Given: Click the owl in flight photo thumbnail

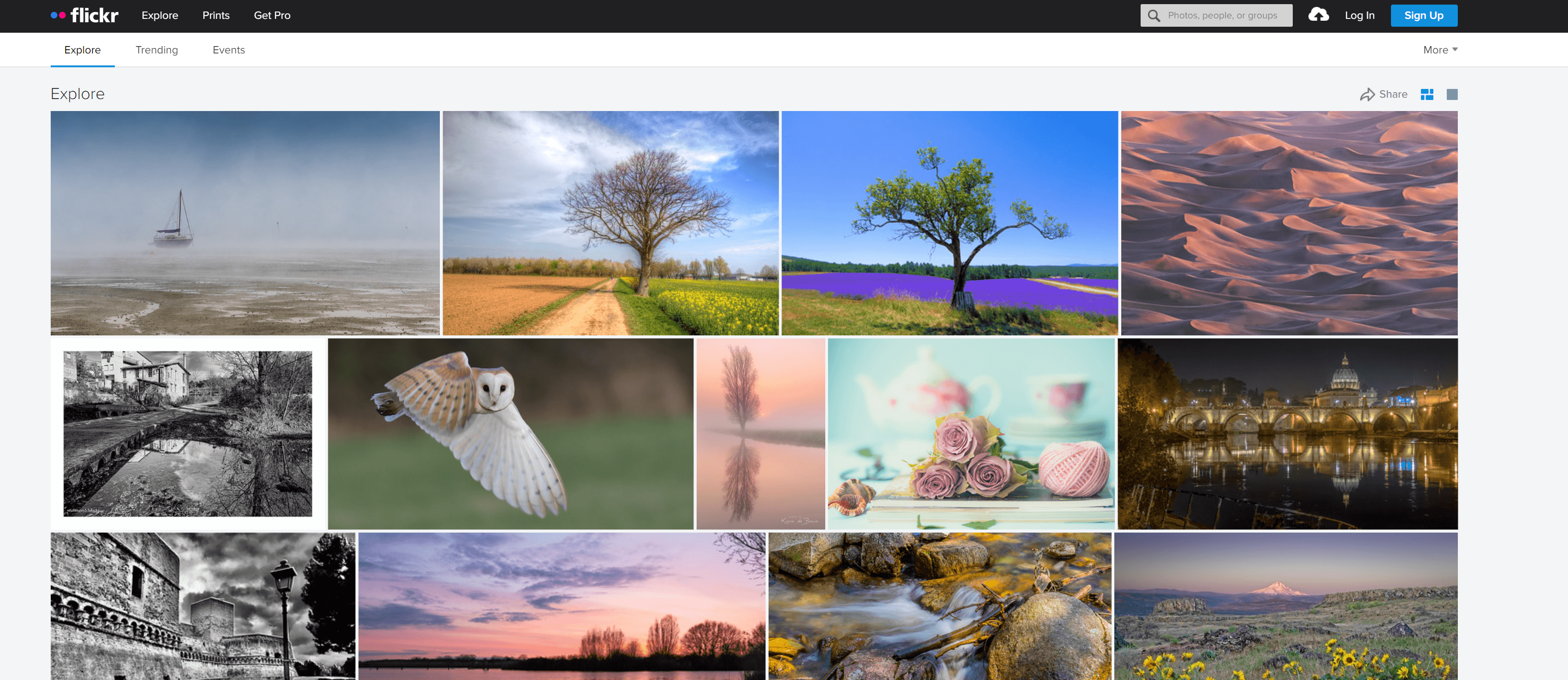Looking at the screenshot, I should coord(511,433).
